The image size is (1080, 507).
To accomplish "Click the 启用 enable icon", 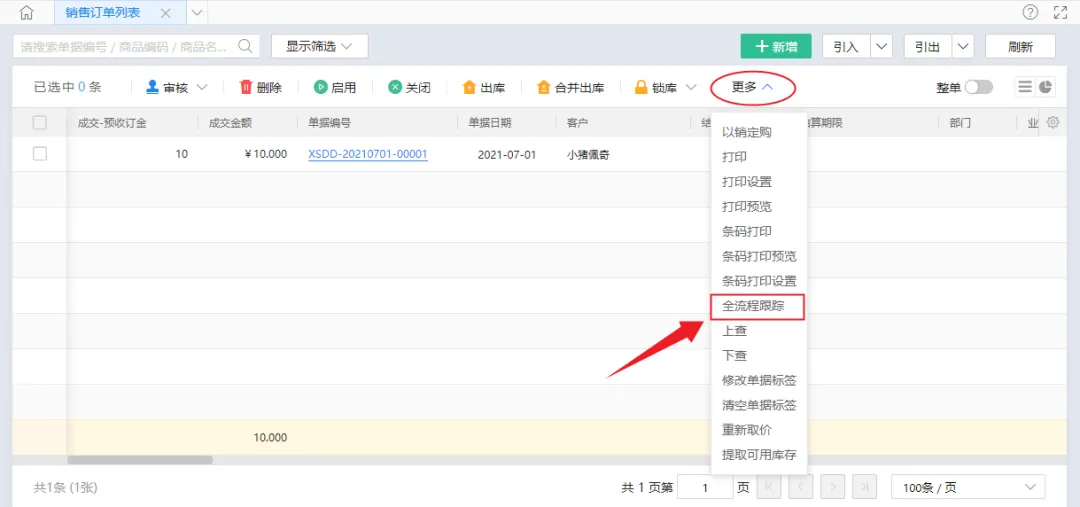I will tap(320, 87).
